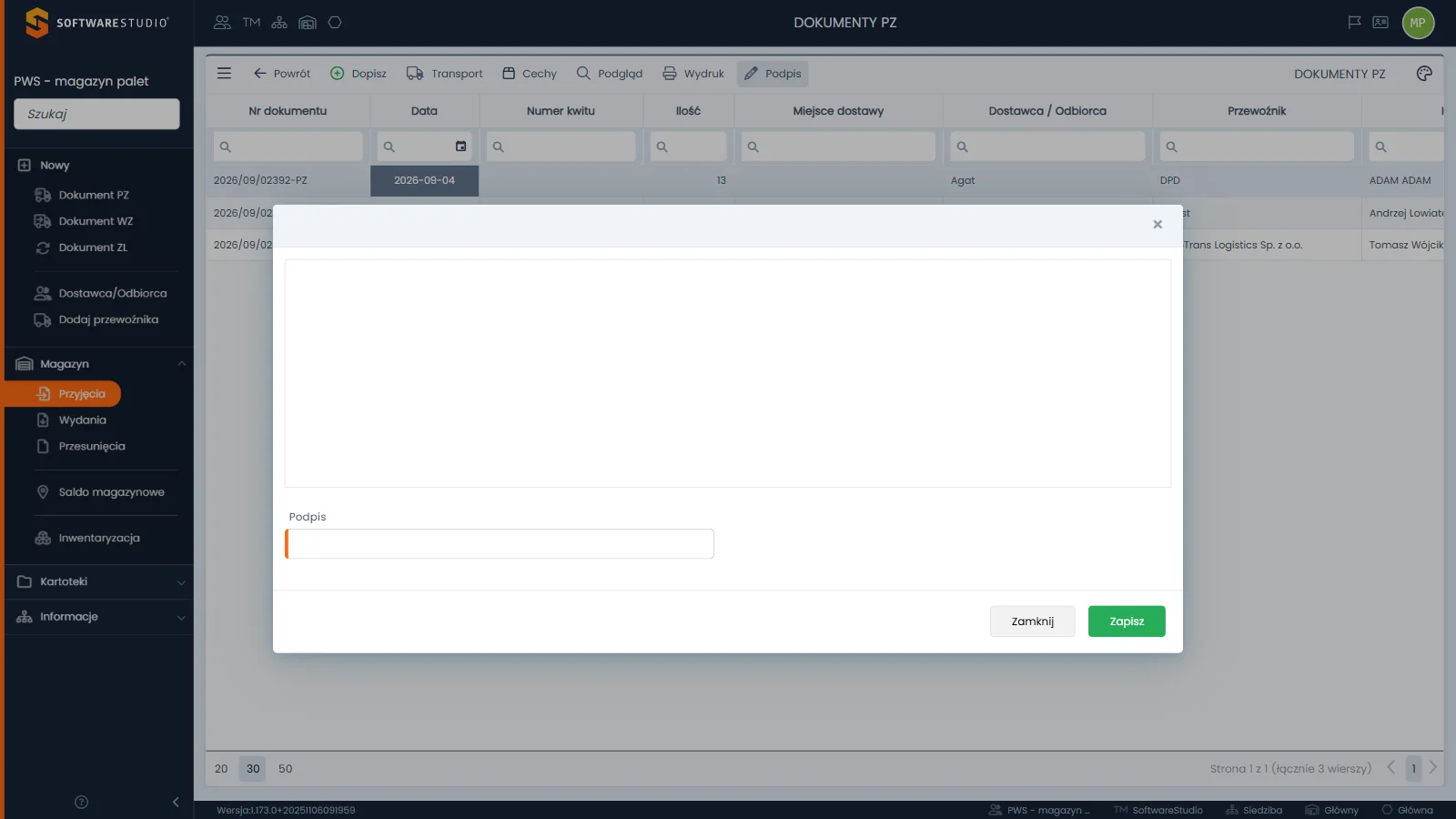
Task: Collapse the Magazyn sidebar section
Action: (x=98, y=364)
